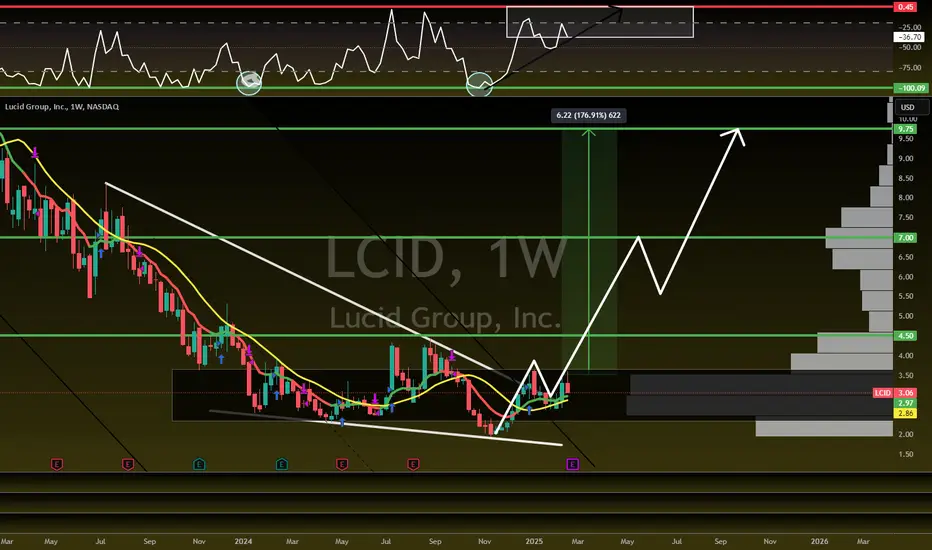This screenshot has width=932, height=550.
Task: Click the red earnings marker above May 2024
Action: (342, 464)
